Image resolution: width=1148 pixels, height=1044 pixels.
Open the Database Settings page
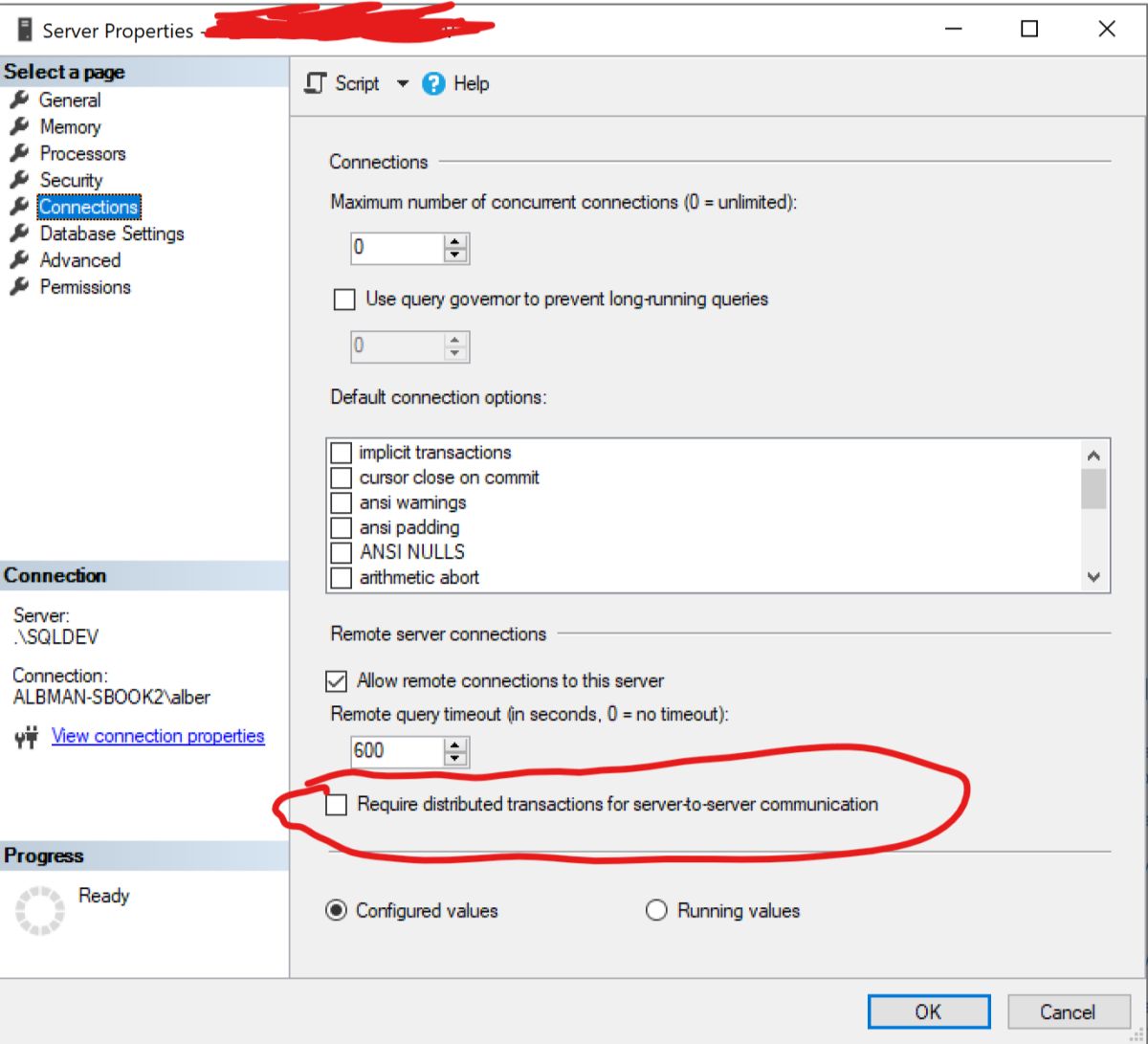click(112, 233)
